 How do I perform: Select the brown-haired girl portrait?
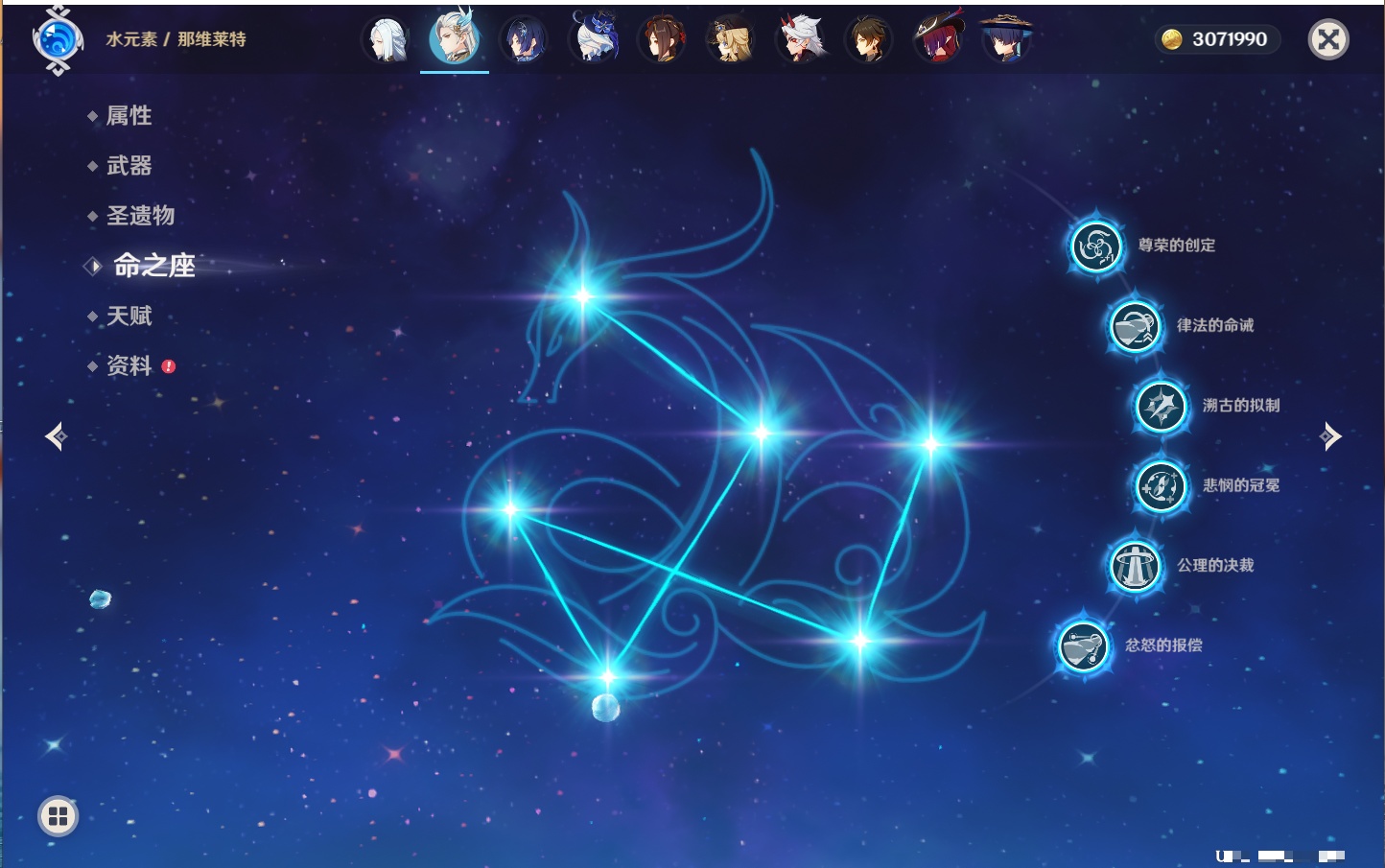pos(663,40)
